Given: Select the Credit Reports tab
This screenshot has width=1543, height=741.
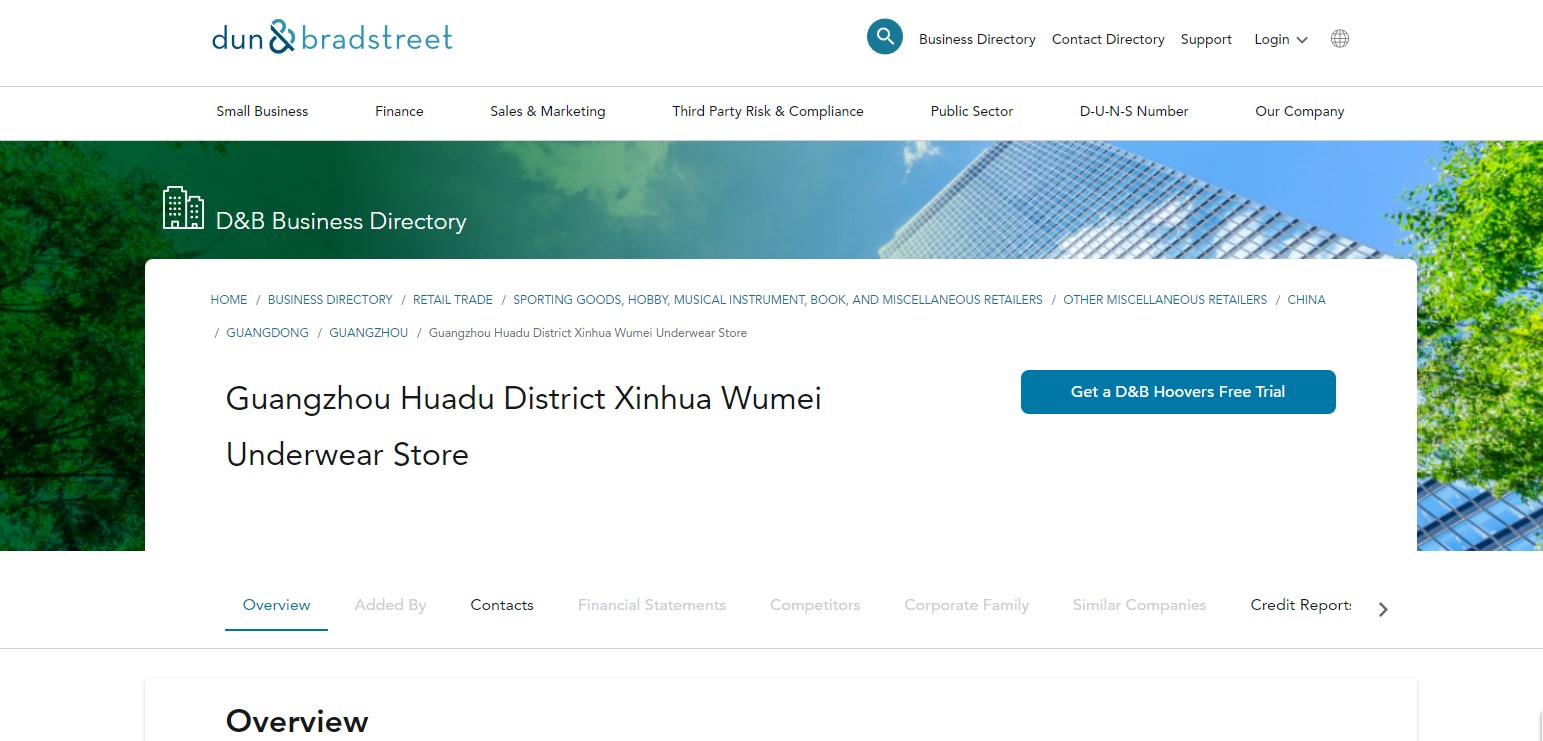Looking at the screenshot, I should (1300, 605).
